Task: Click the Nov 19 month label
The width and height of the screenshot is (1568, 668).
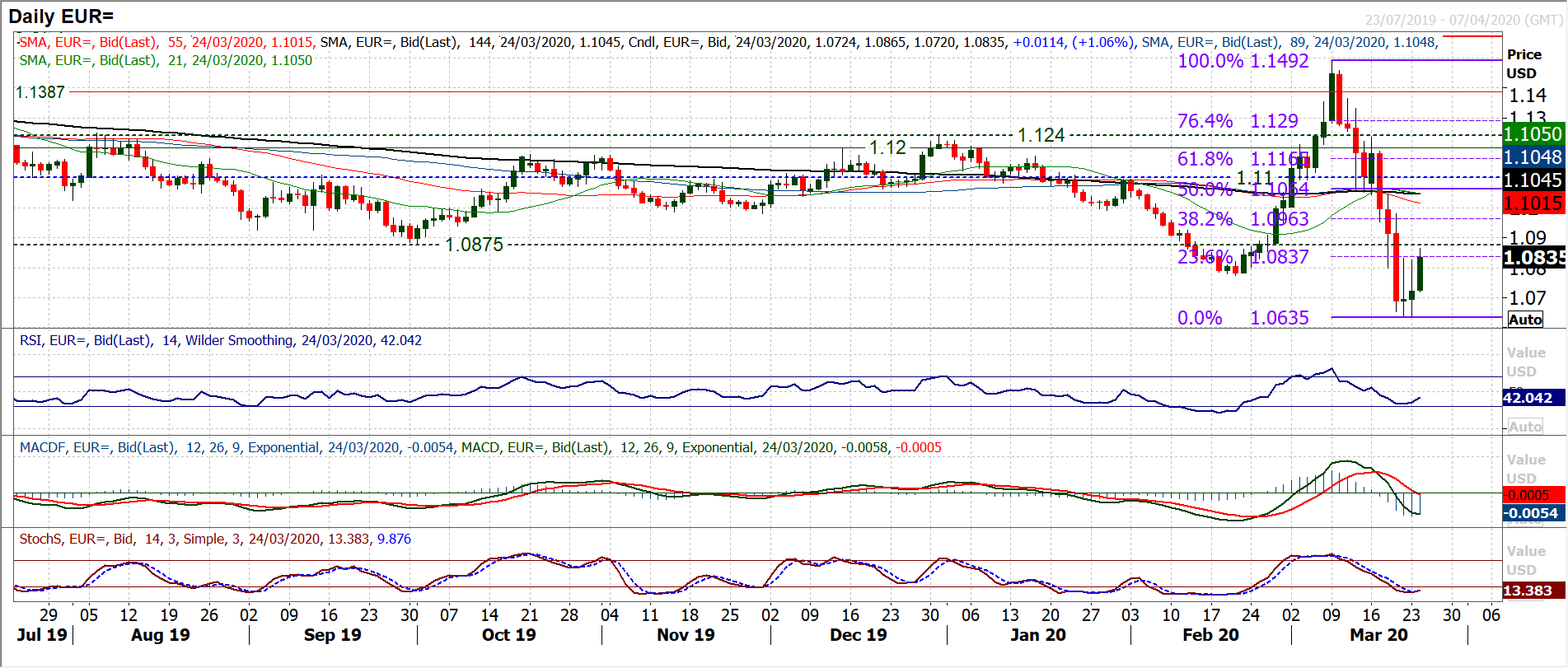Action: (x=686, y=635)
